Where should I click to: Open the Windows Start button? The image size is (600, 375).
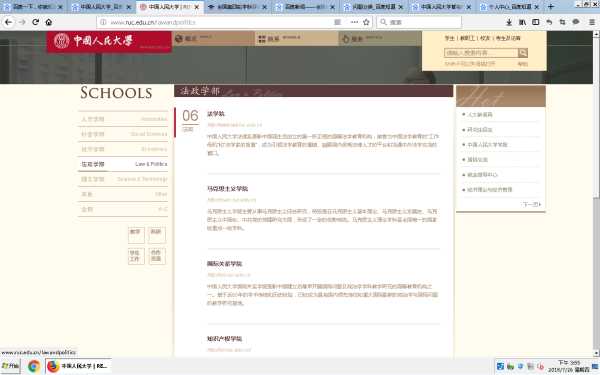(10, 366)
